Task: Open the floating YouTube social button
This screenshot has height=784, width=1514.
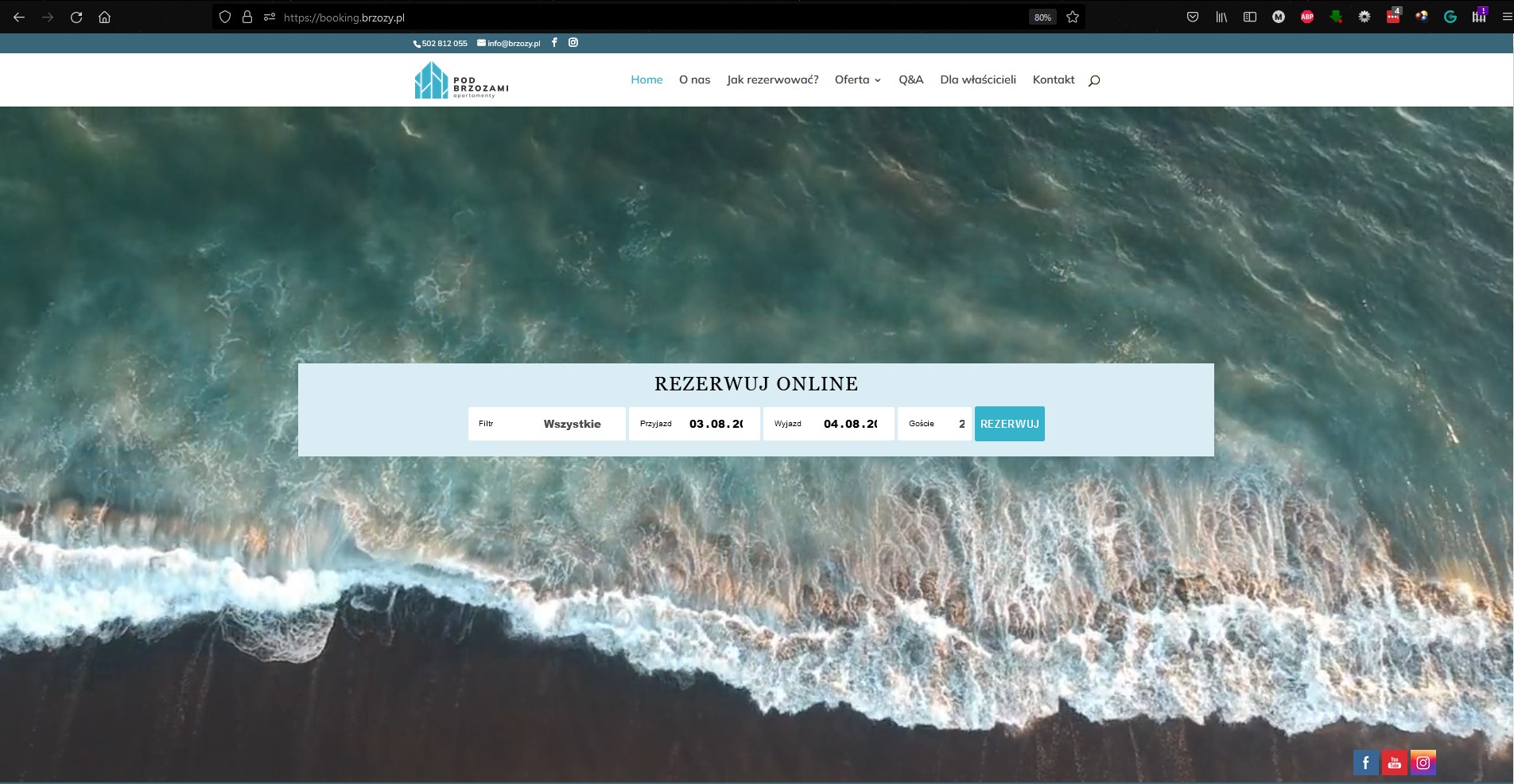Action: click(x=1394, y=763)
